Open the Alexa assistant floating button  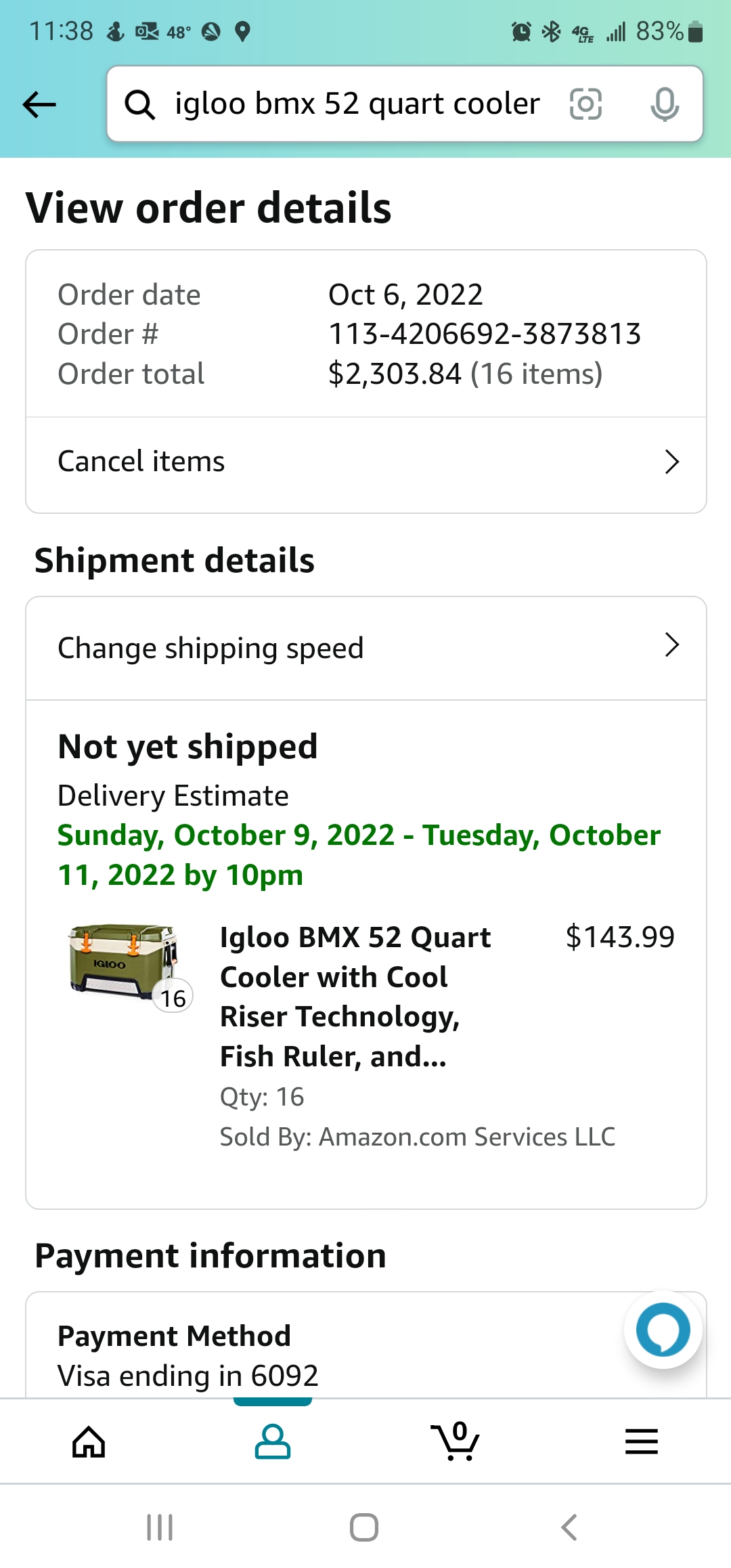(663, 1330)
